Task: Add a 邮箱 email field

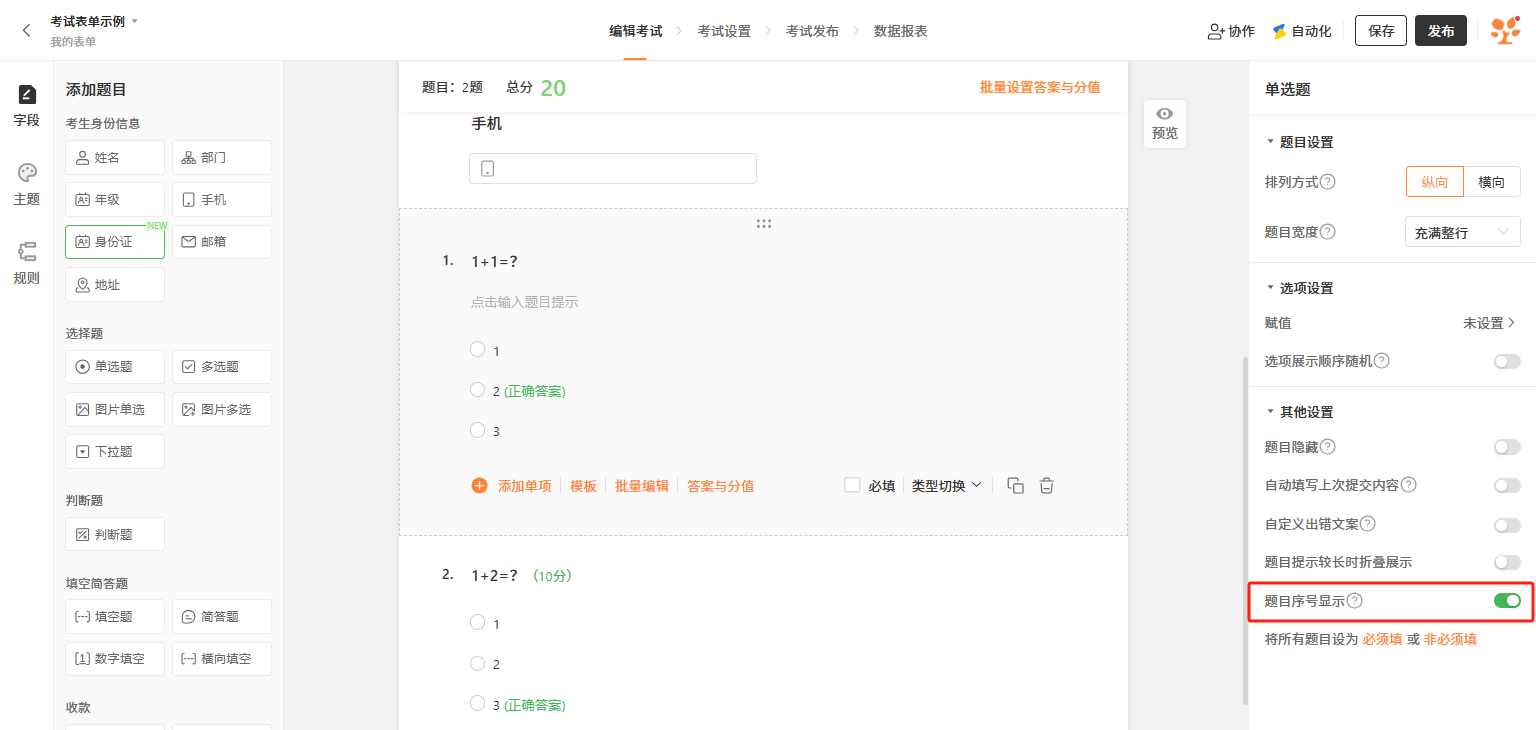Action: [x=222, y=242]
